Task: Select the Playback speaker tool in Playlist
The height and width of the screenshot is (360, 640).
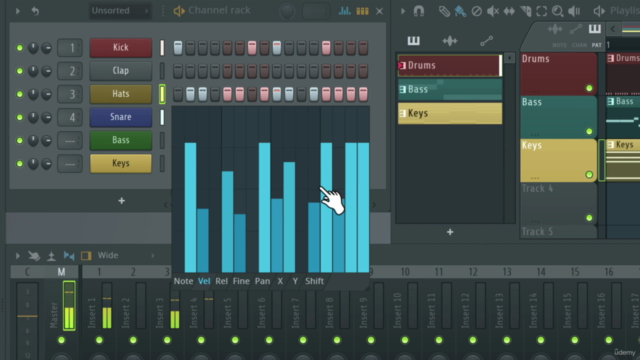Action: [x=574, y=11]
